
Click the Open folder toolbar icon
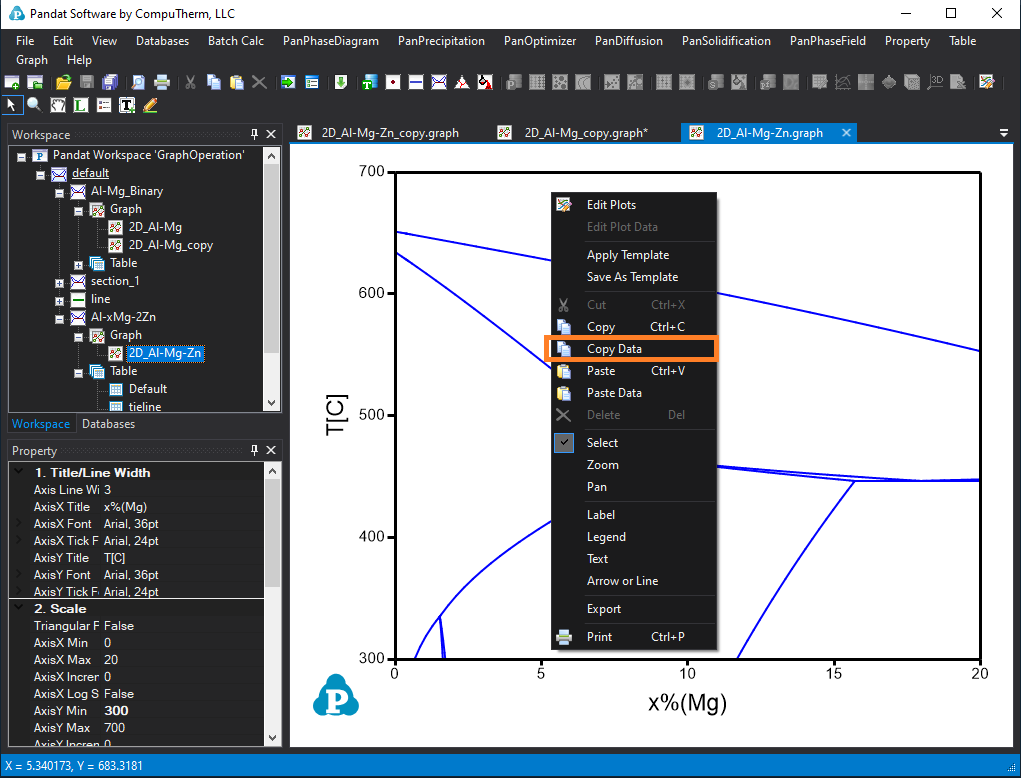pyautogui.click(x=63, y=82)
